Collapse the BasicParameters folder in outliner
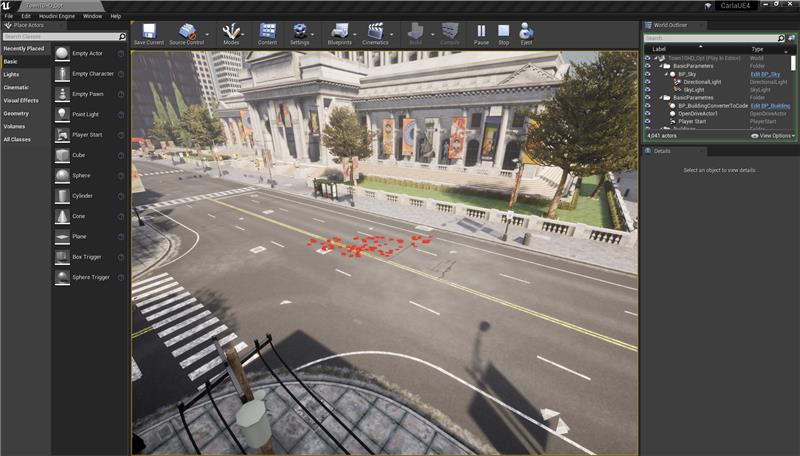Screen dimensions: 800x456 (658, 66)
